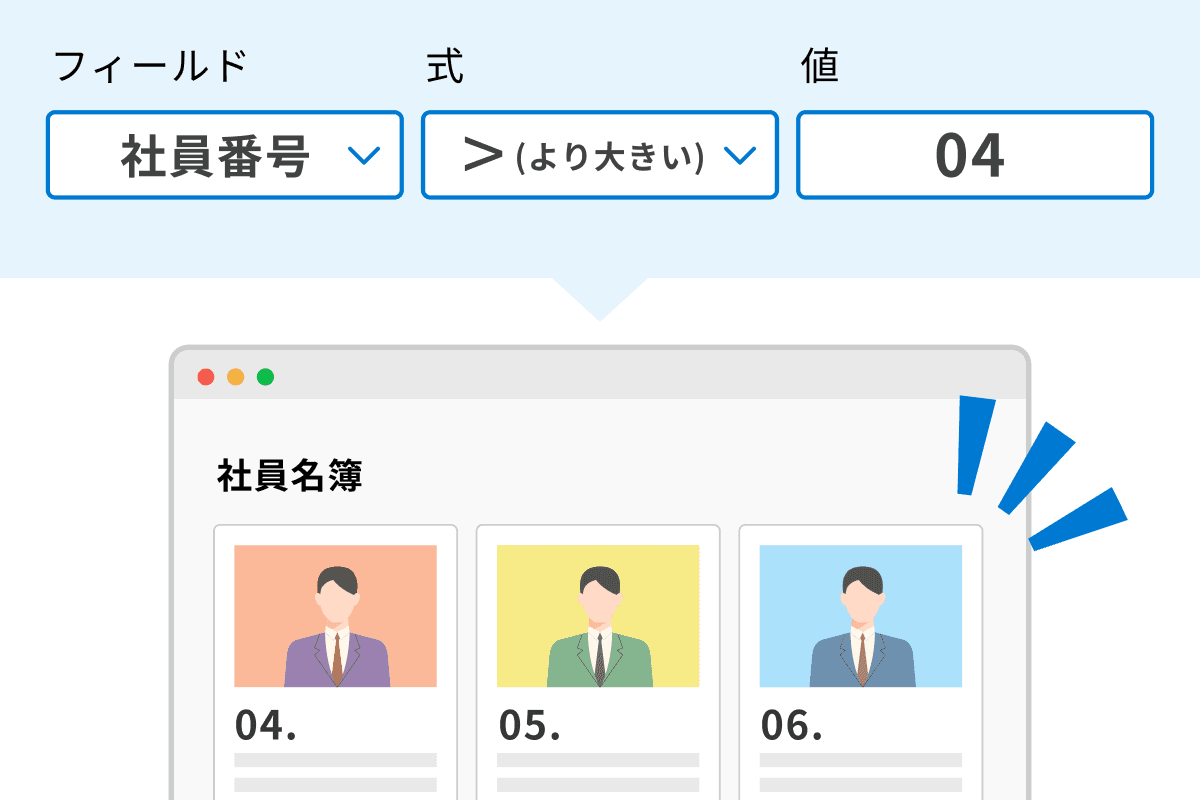Open the 社員番号 field dropdown
Image resolution: width=1200 pixels, height=800 pixels.
click(x=225, y=155)
